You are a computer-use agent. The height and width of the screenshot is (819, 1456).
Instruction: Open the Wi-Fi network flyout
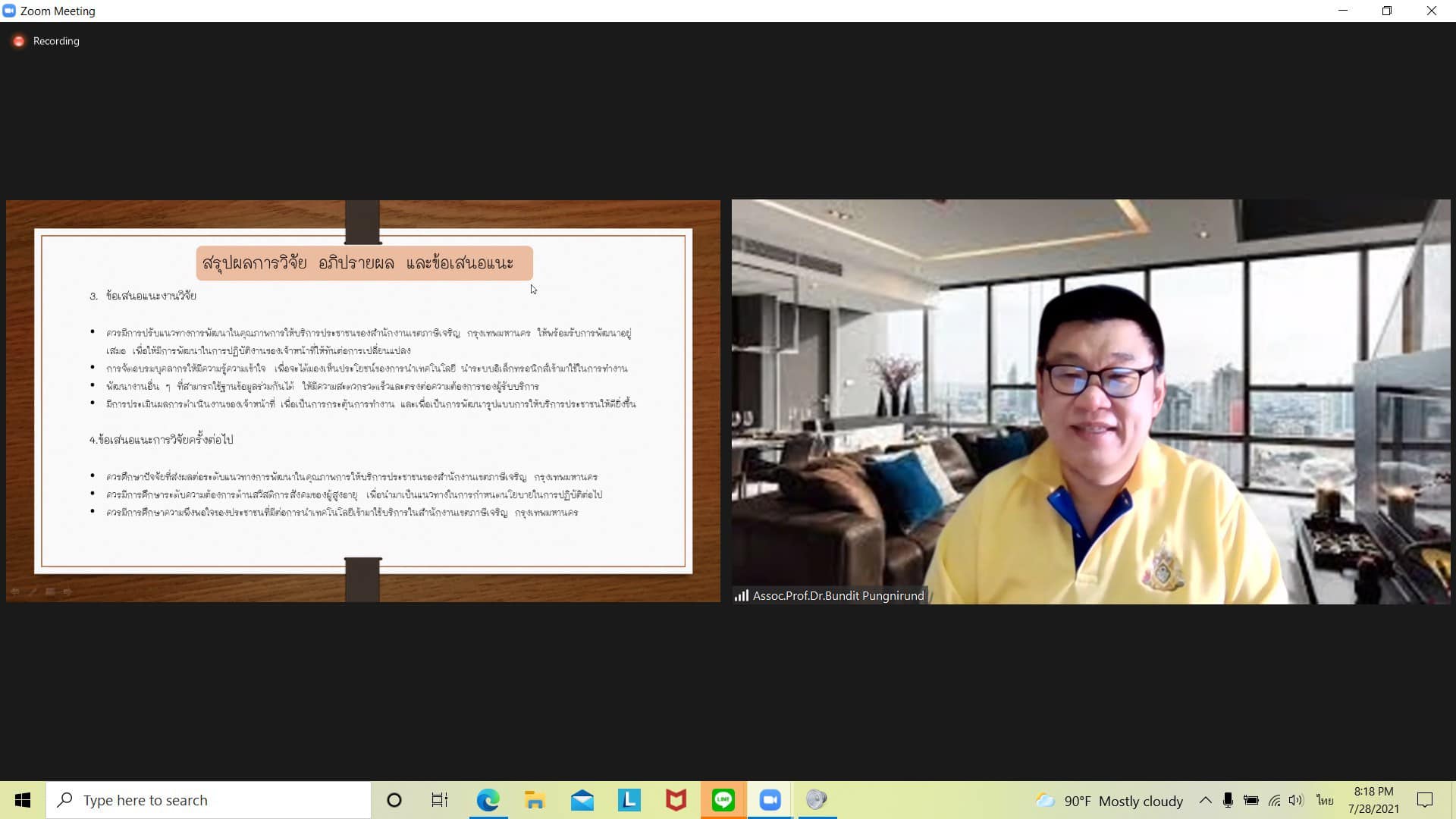coord(1274,800)
